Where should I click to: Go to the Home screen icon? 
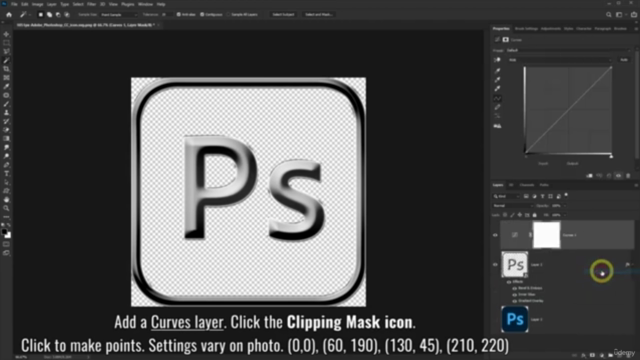tap(9, 15)
